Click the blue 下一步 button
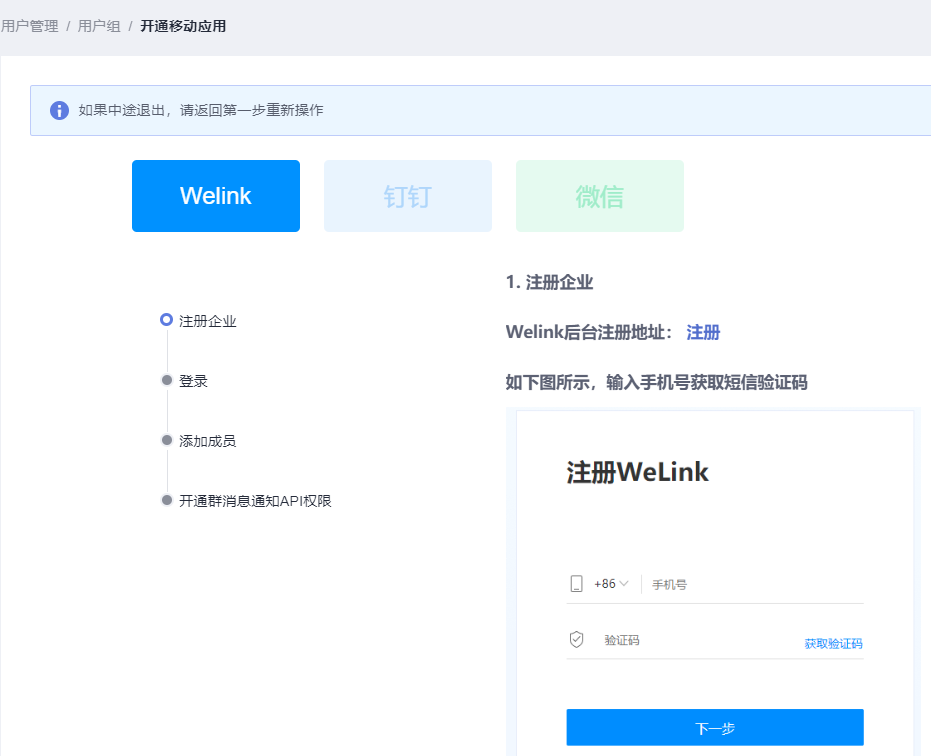931x756 pixels. pos(715,727)
